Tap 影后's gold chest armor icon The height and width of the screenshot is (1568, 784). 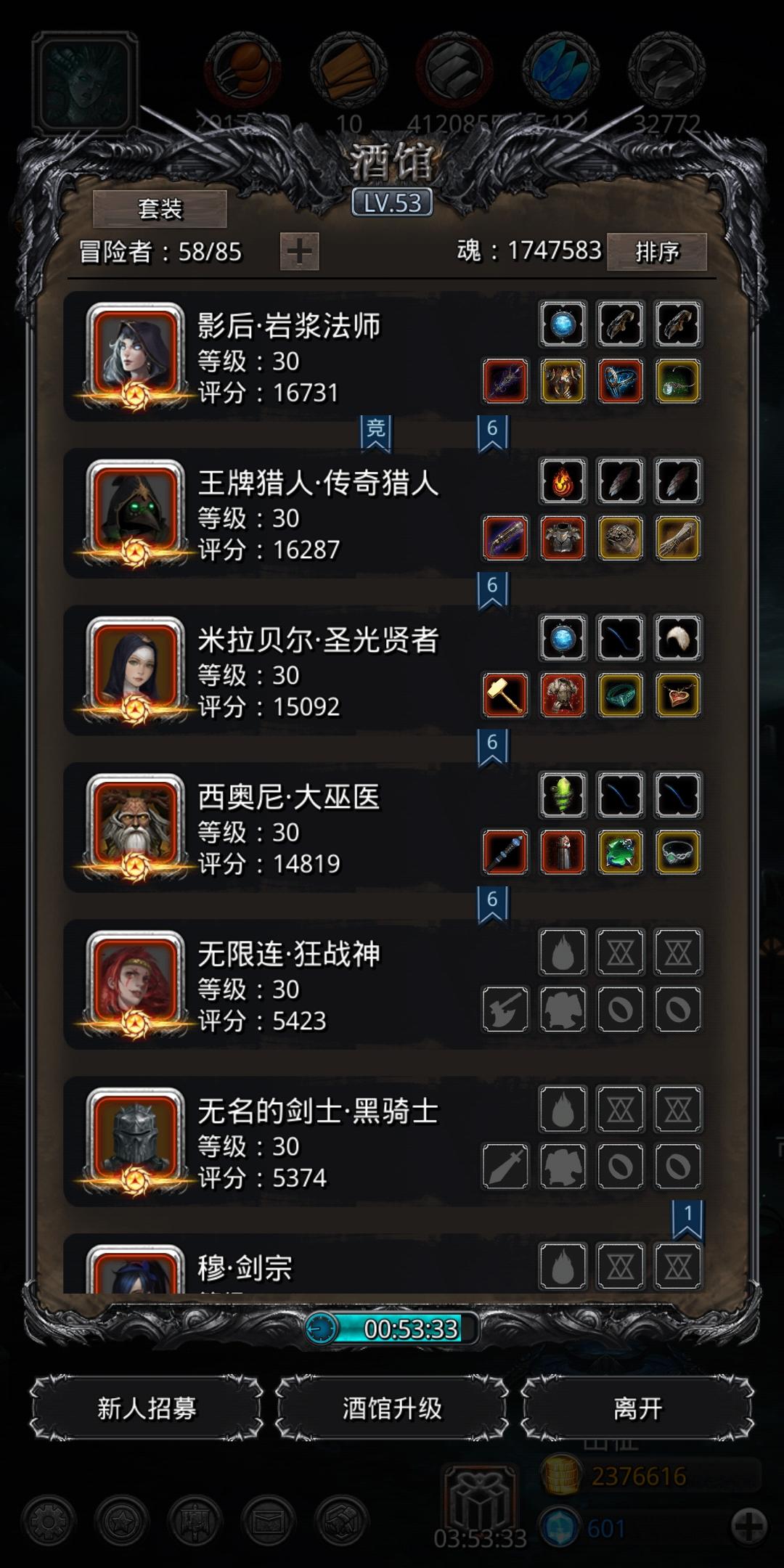pos(563,381)
